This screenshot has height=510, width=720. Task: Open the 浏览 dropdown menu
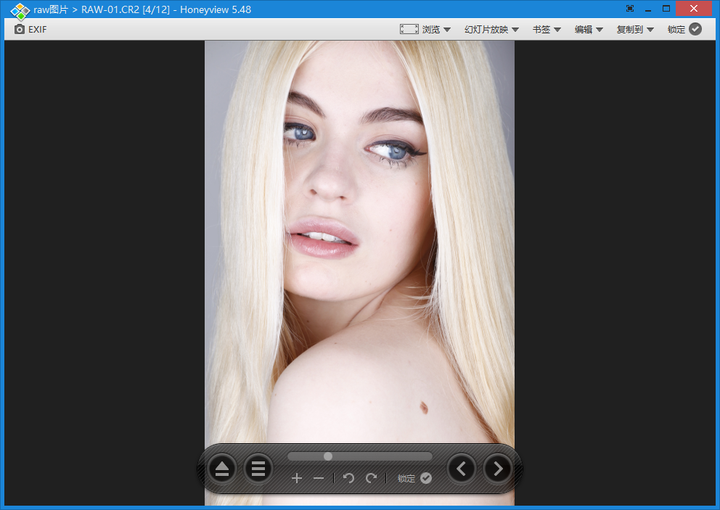pos(436,29)
